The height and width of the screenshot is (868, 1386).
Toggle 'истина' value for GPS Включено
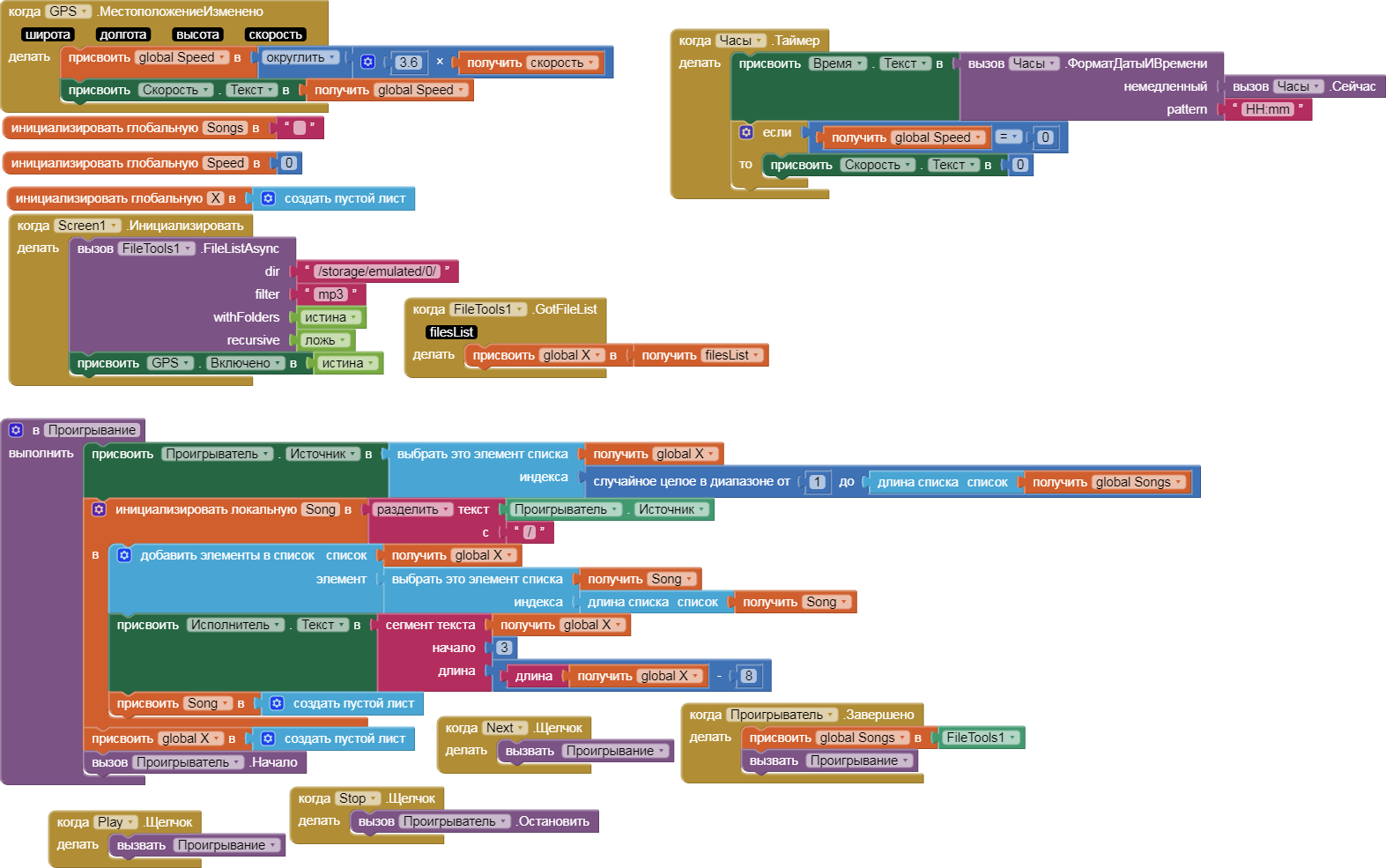tap(347, 363)
